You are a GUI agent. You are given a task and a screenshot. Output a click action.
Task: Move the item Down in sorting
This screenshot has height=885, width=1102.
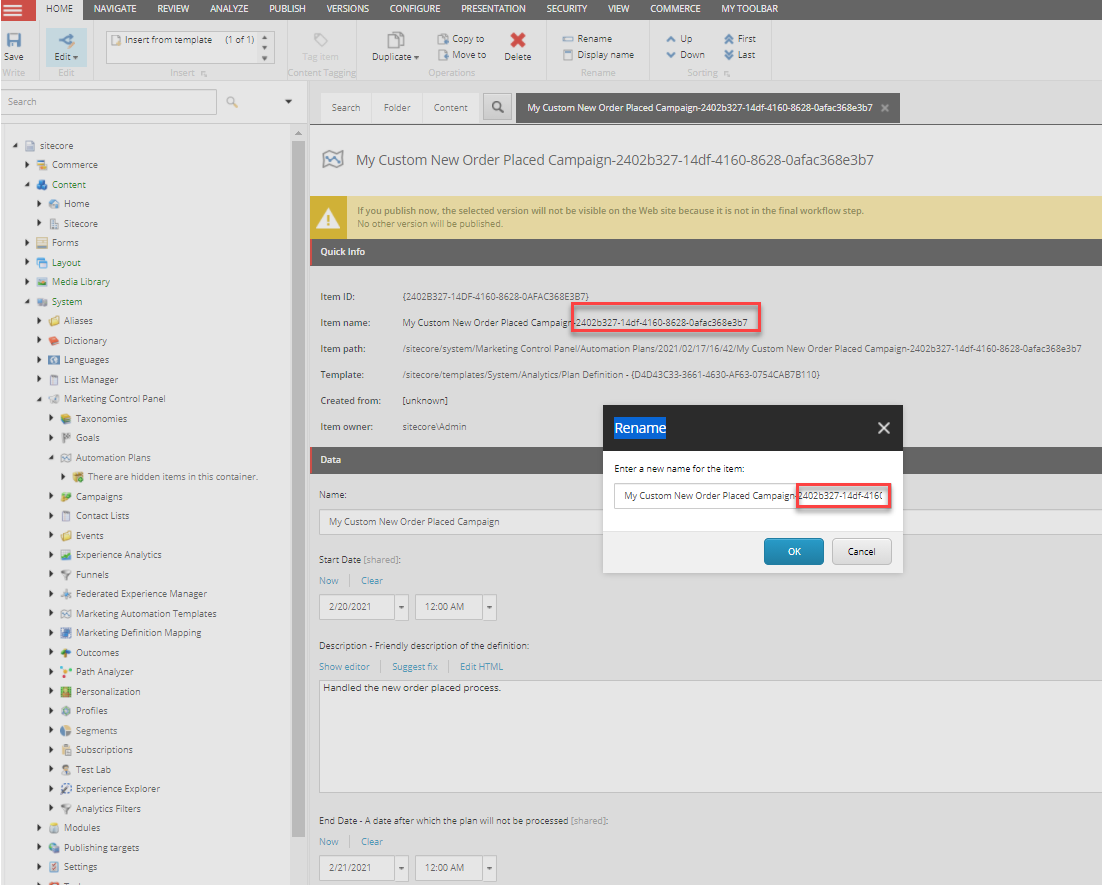pyautogui.click(x=685, y=55)
